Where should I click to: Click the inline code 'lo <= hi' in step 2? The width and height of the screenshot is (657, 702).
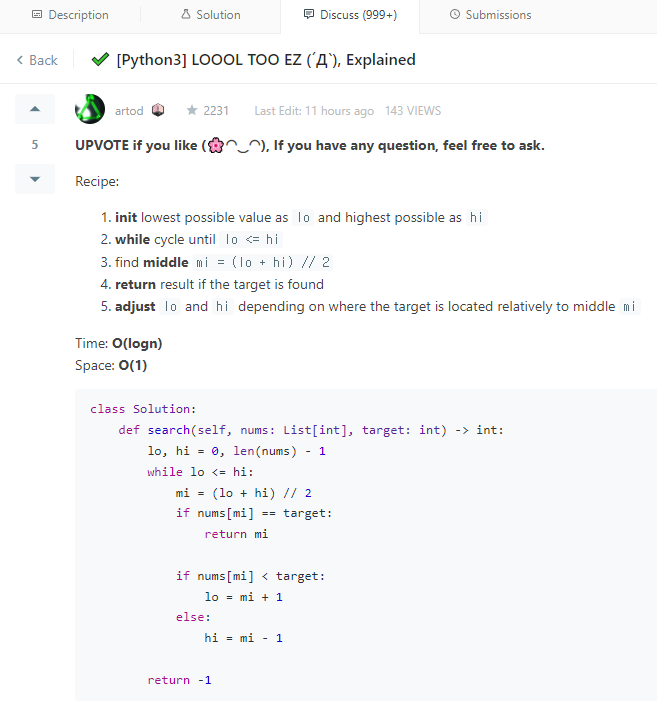(251, 240)
